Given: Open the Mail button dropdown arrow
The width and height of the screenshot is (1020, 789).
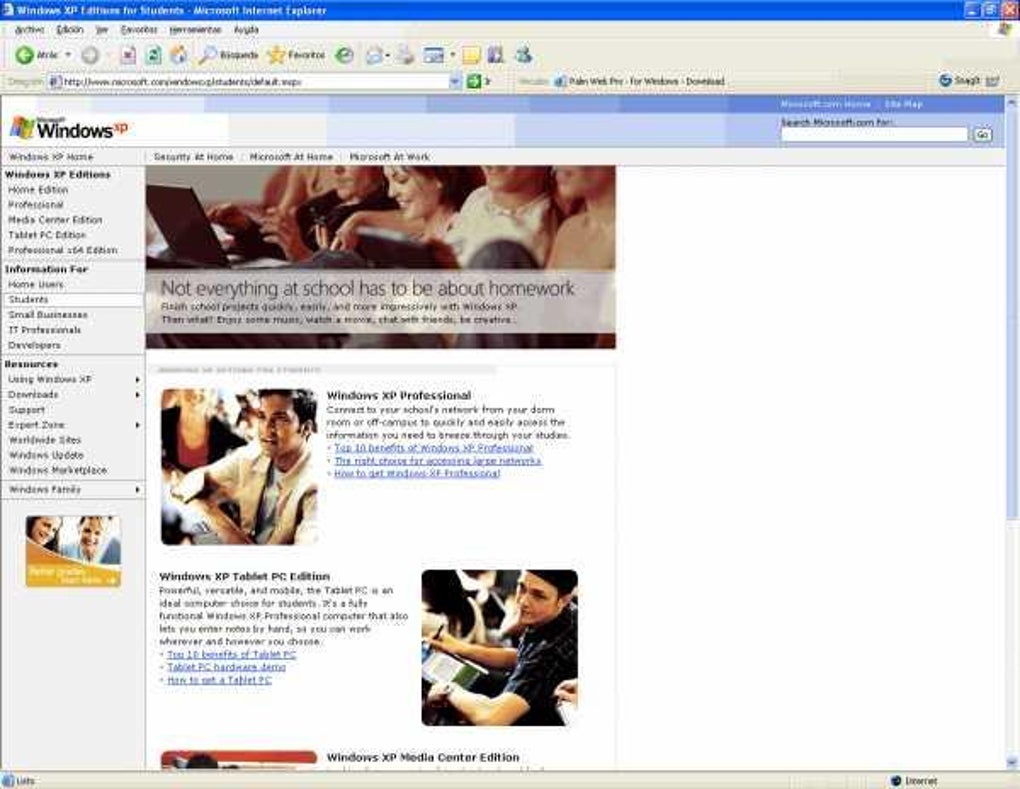Looking at the screenshot, I should [x=388, y=56].
